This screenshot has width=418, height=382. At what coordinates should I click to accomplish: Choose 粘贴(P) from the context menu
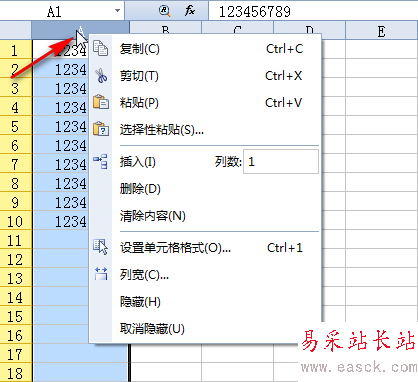206,103
